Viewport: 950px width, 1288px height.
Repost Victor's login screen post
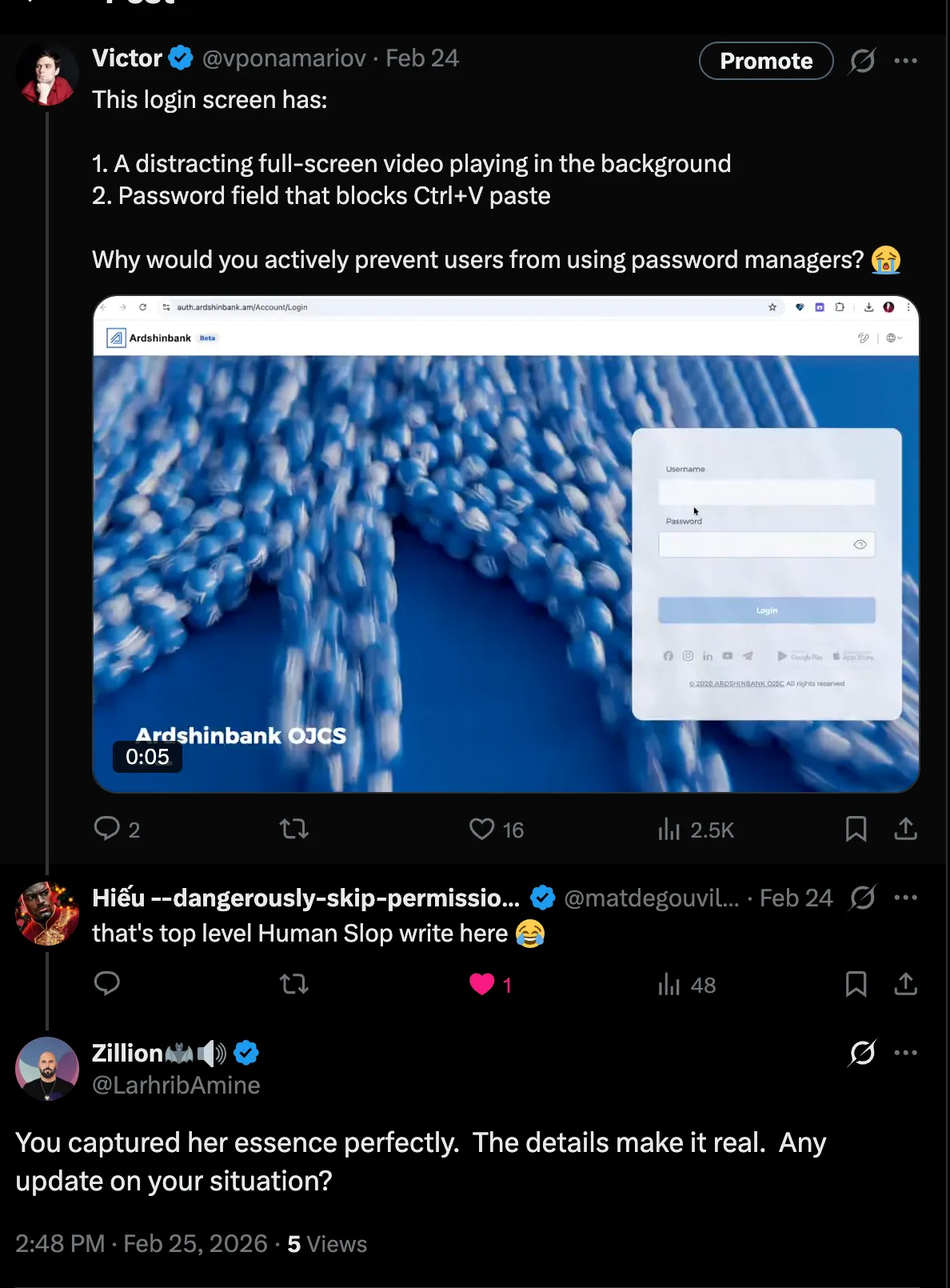pyautogui.click(x=294, y=829)
